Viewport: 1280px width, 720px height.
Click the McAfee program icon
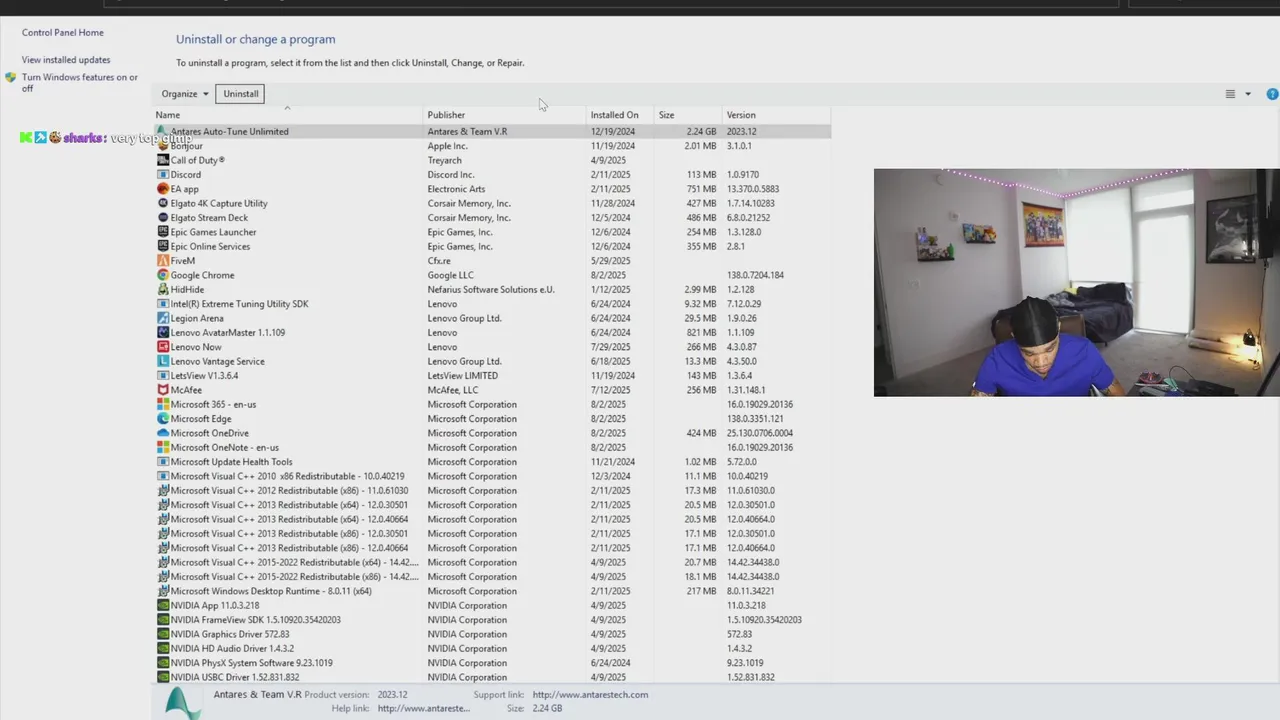click(163, 390)
